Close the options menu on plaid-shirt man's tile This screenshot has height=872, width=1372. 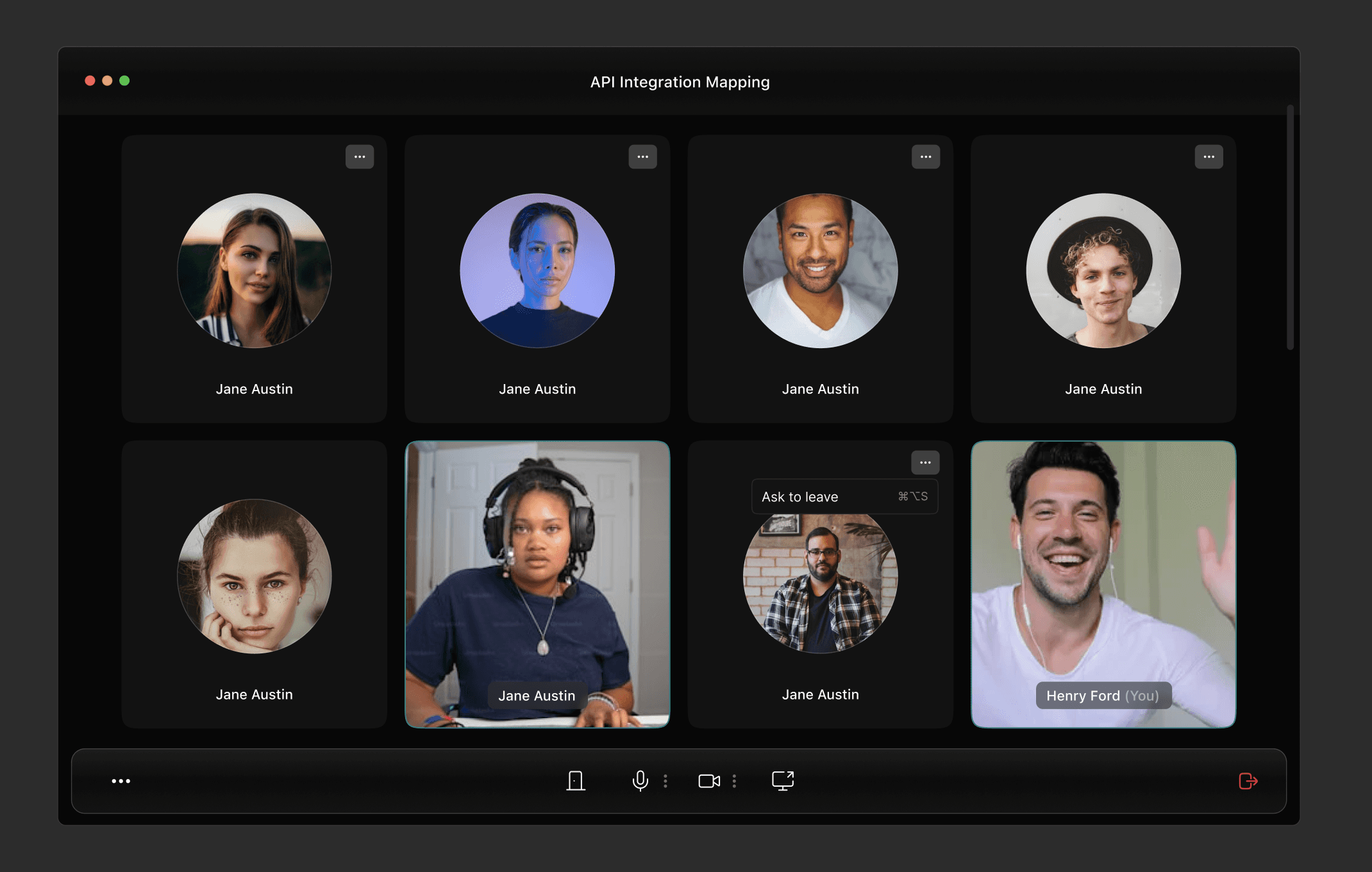925,462
